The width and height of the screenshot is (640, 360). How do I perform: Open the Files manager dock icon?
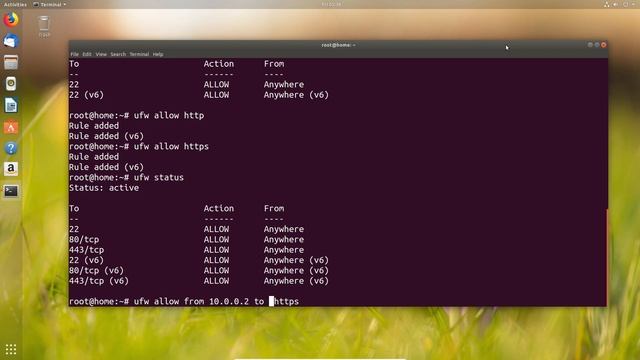coord(11,62)
